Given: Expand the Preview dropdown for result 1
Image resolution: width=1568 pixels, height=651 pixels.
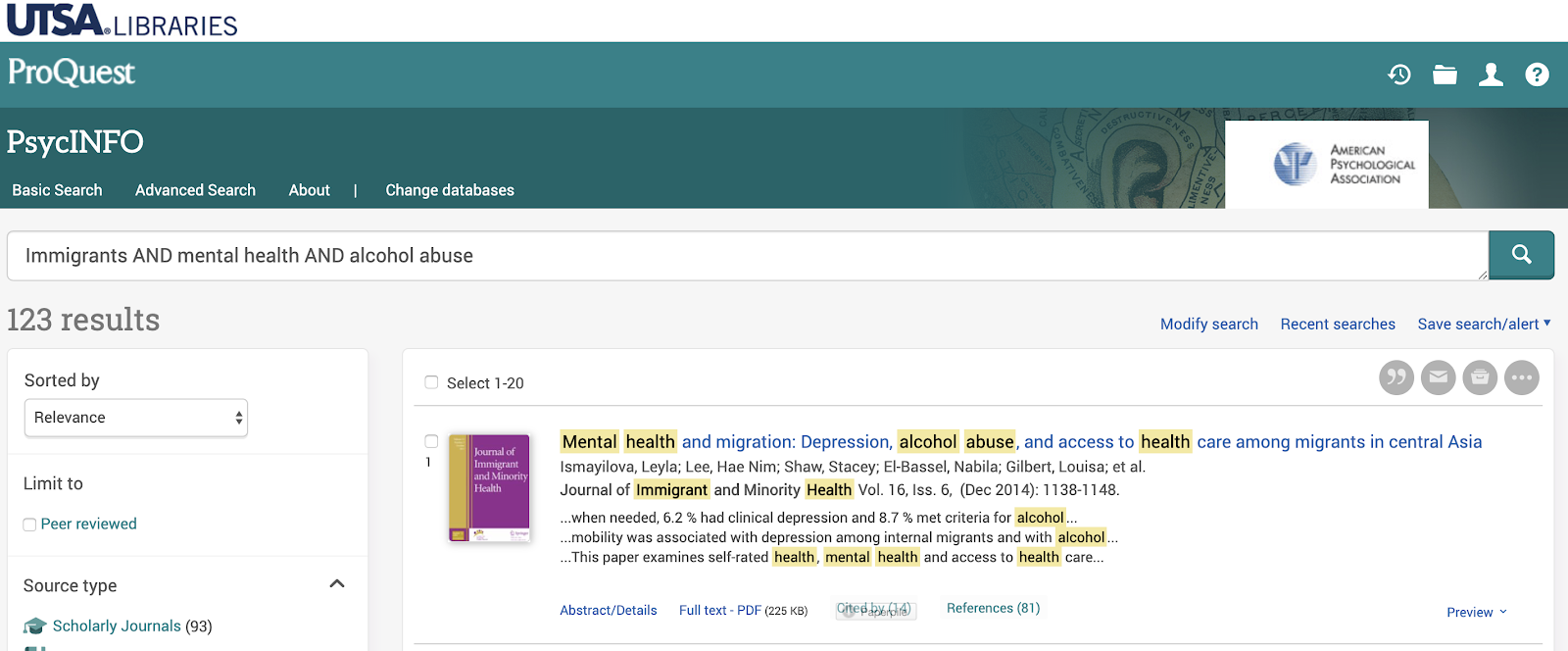Looking at the screenshot, I should (x=1477, y=612).
